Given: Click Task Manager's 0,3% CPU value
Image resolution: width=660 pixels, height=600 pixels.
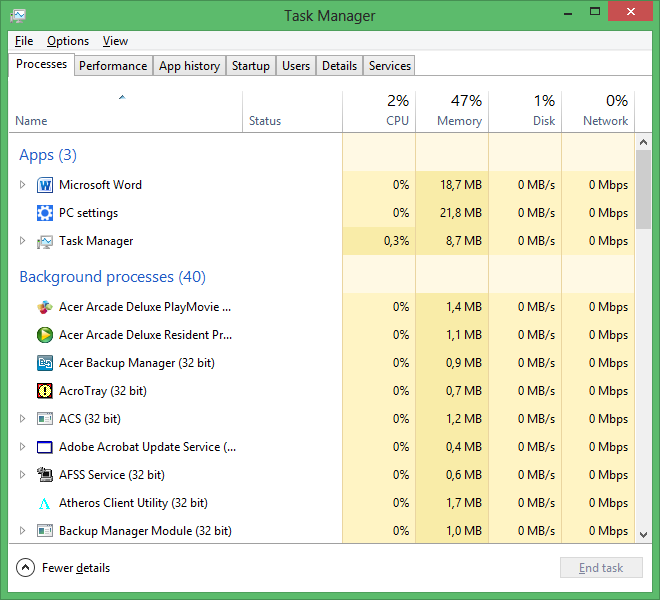Looking at the screenshot, I should coord(397,241).
